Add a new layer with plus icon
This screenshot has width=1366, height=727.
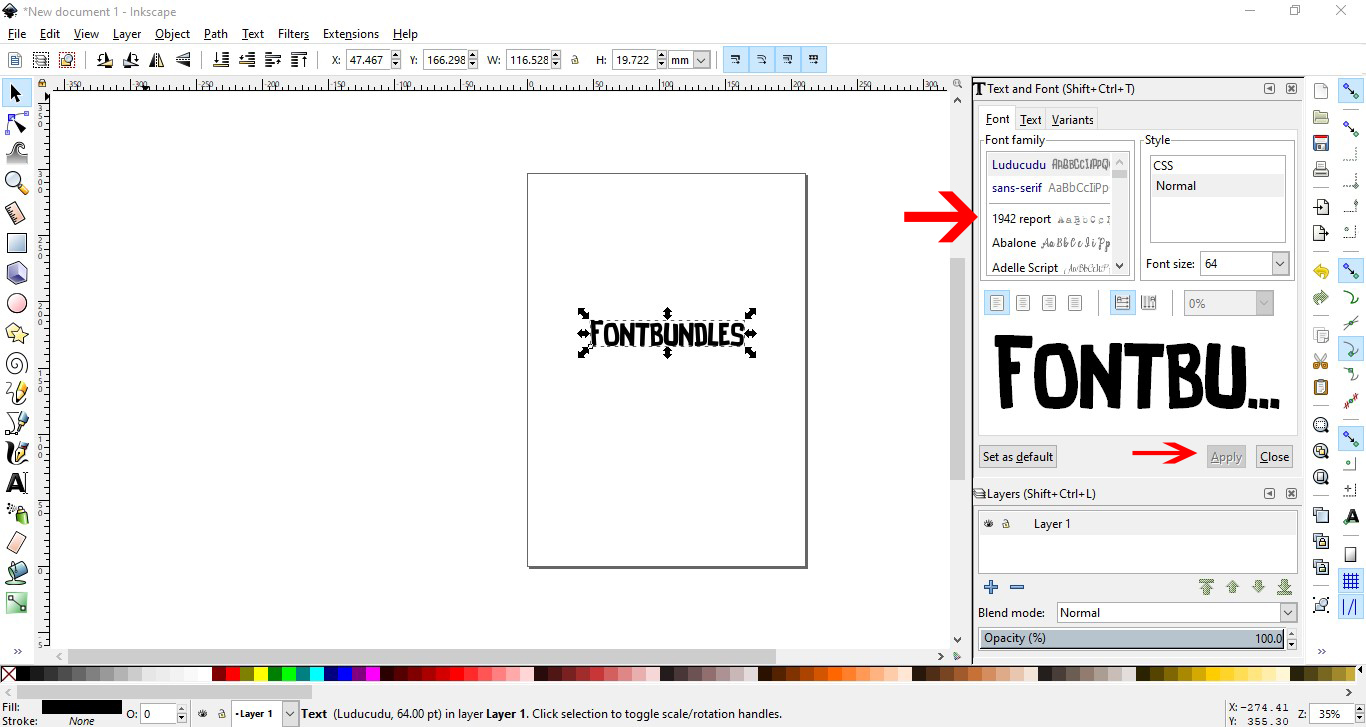[991, 587]
